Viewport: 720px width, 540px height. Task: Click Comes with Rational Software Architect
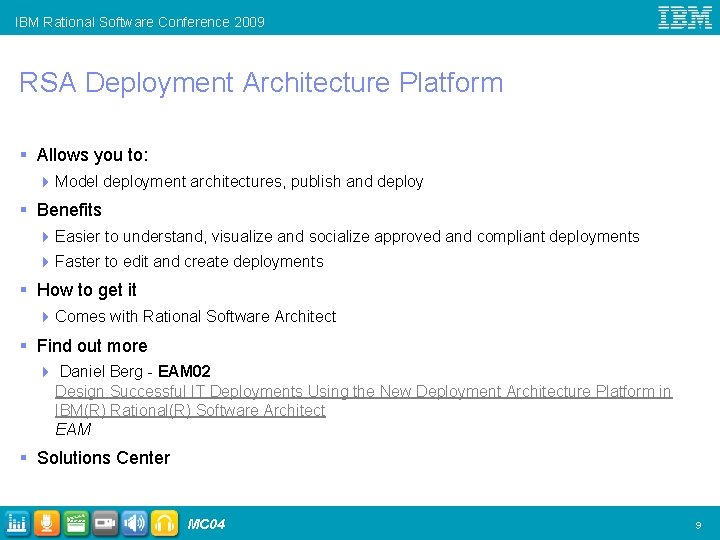(x=196, y=316)
